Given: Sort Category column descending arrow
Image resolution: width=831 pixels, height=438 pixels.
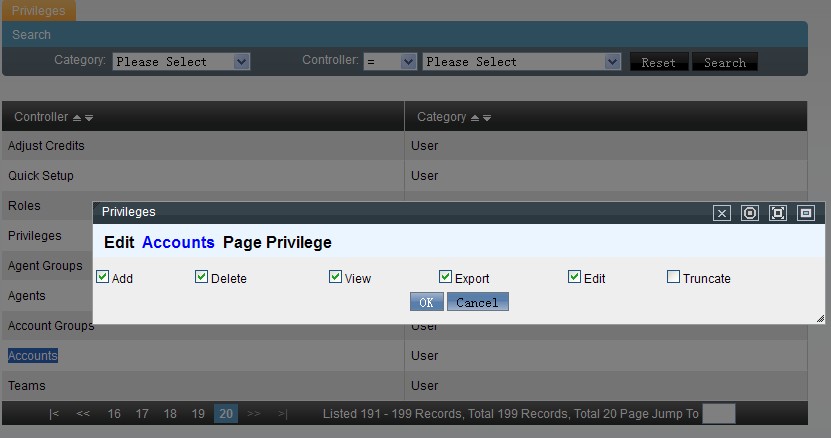Looking at the screenshot, I should pyautogui.click(x=487, y=118).
